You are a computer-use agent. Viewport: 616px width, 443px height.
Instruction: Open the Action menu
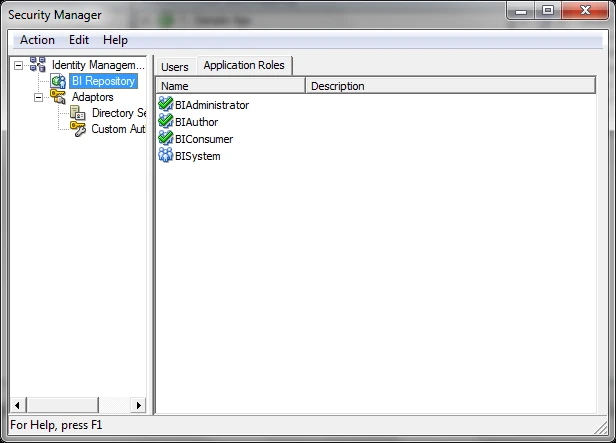[37, 40]
